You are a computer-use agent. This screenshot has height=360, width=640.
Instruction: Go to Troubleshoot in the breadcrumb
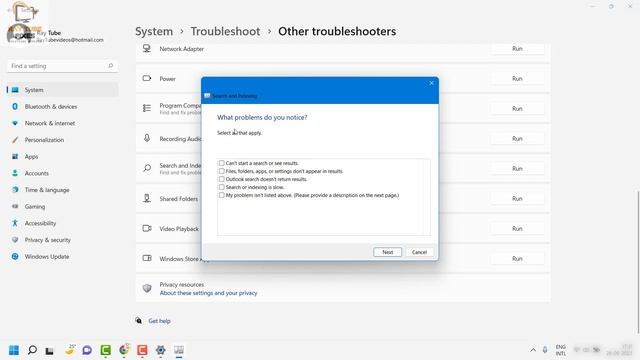[225, 31]
